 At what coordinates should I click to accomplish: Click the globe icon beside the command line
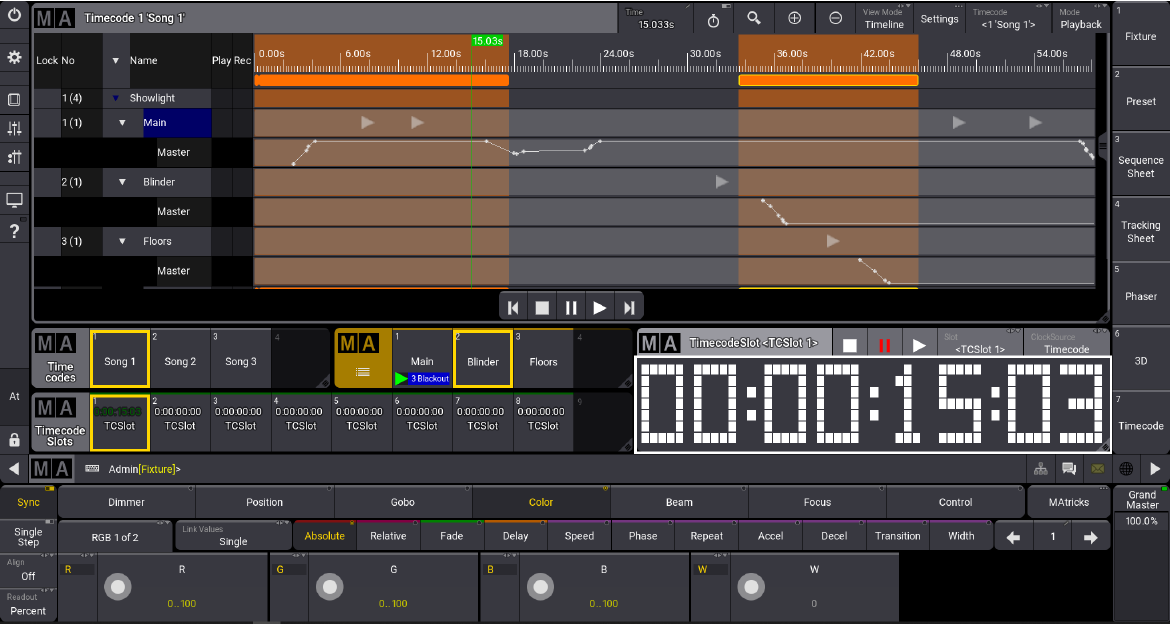[x=1126, y=469]
